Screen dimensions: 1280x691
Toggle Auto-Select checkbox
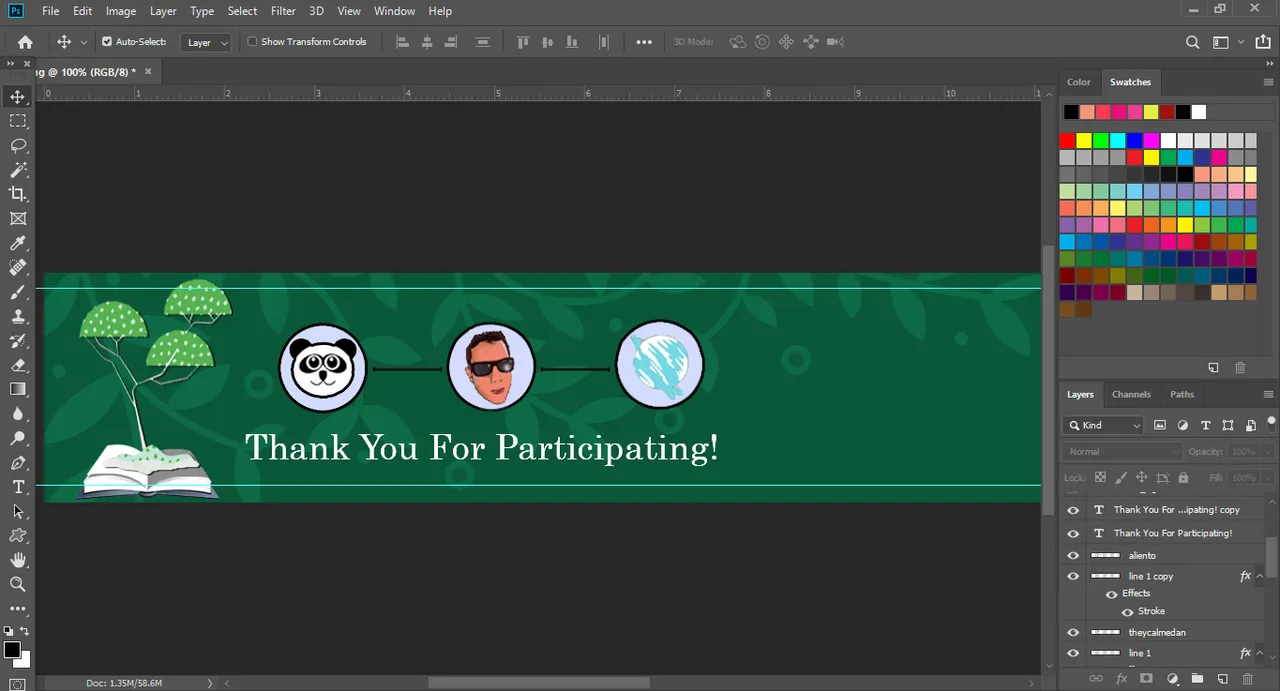107,42
